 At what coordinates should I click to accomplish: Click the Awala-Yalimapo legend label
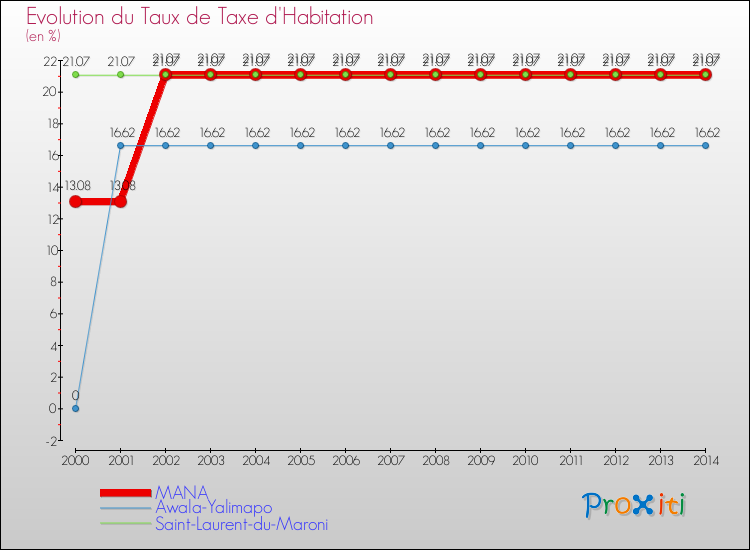[x=214, y=507]
